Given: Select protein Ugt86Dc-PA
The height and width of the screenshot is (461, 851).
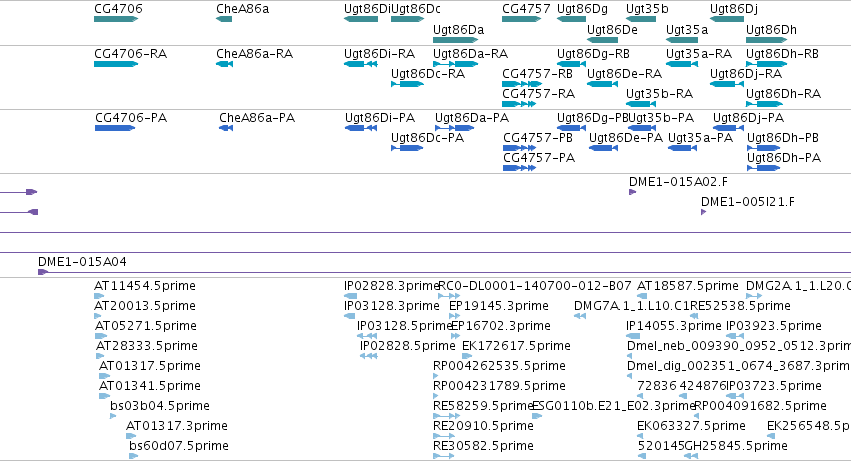Looking at the screenshot, I should (407, 148).
